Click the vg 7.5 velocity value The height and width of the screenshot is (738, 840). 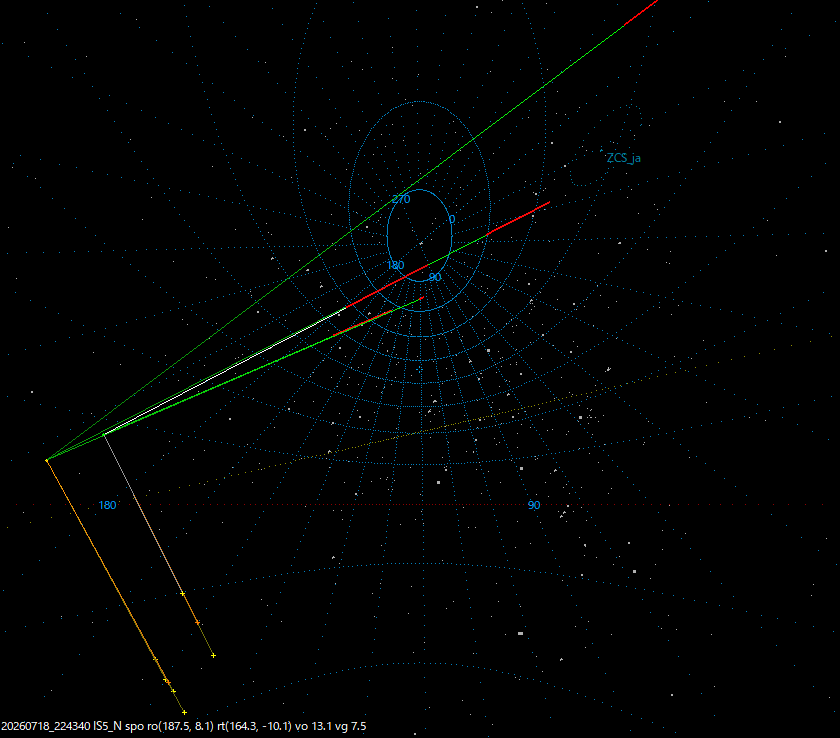click(x=351, y=726)
